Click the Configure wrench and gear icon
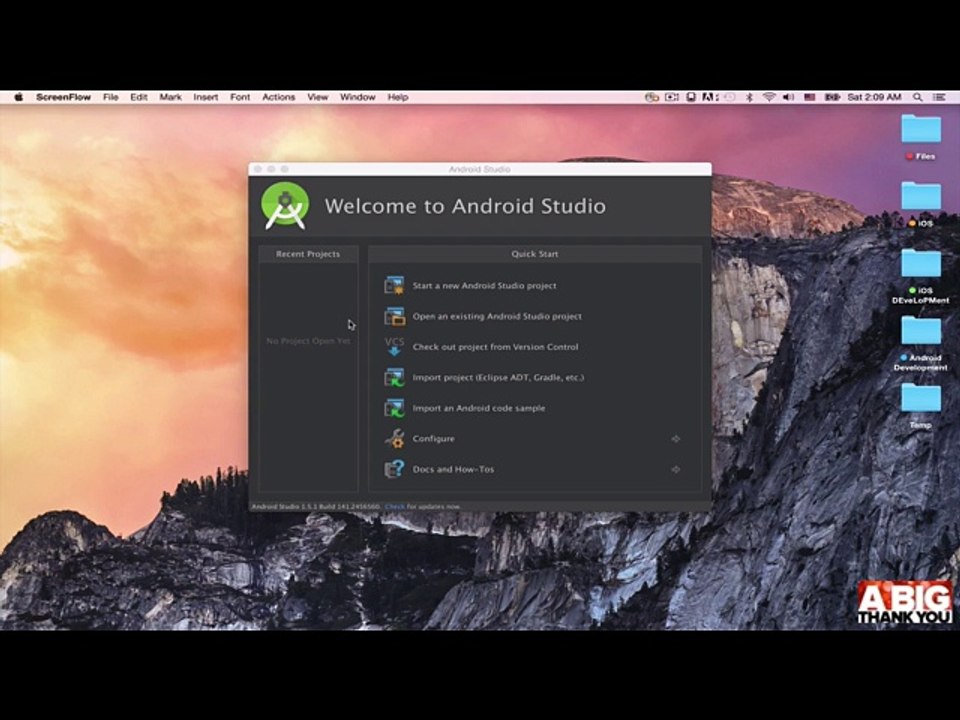This screenshot has width=960, height=720. tap(394, 438)
